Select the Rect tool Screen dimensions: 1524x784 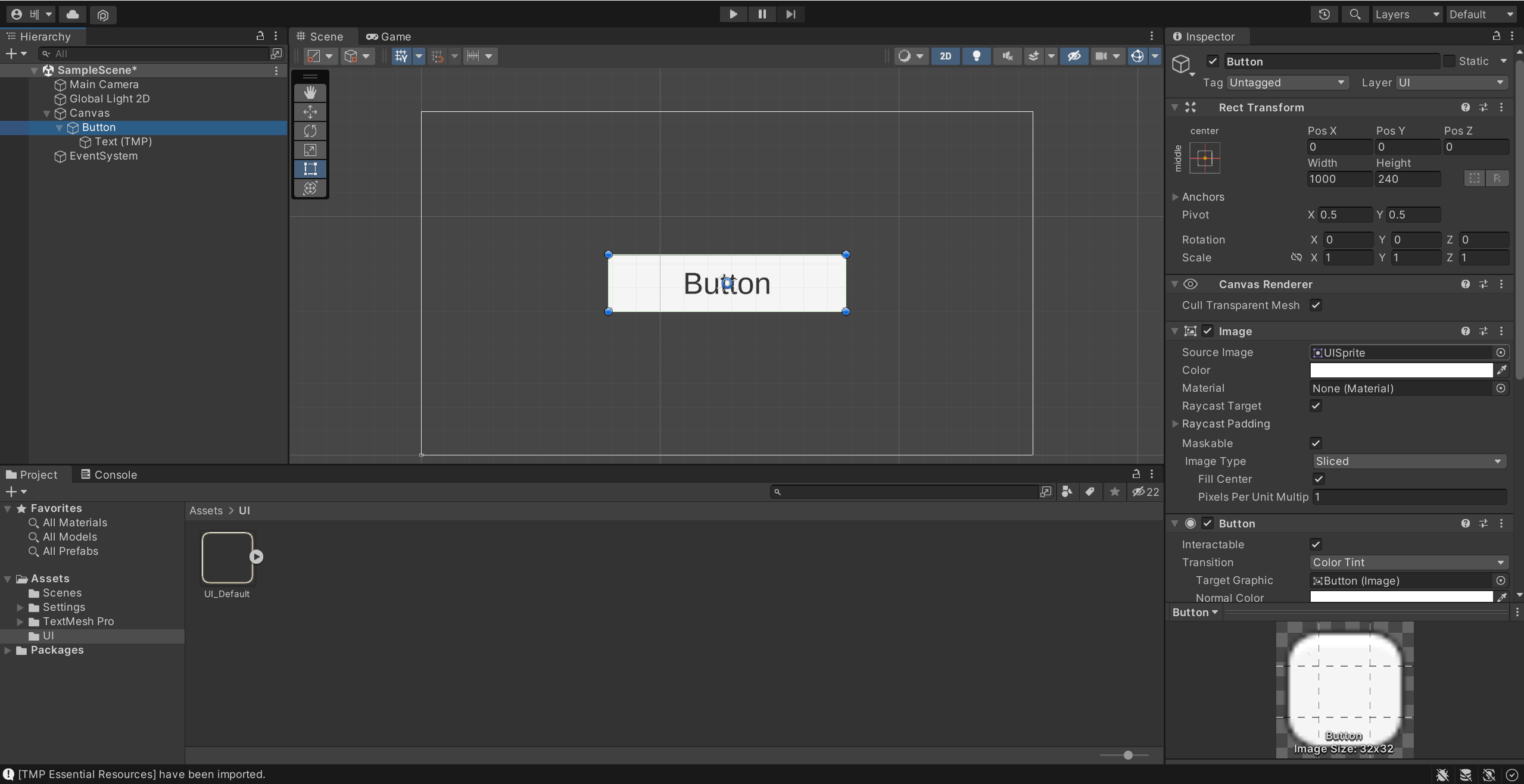pos(310,168)
